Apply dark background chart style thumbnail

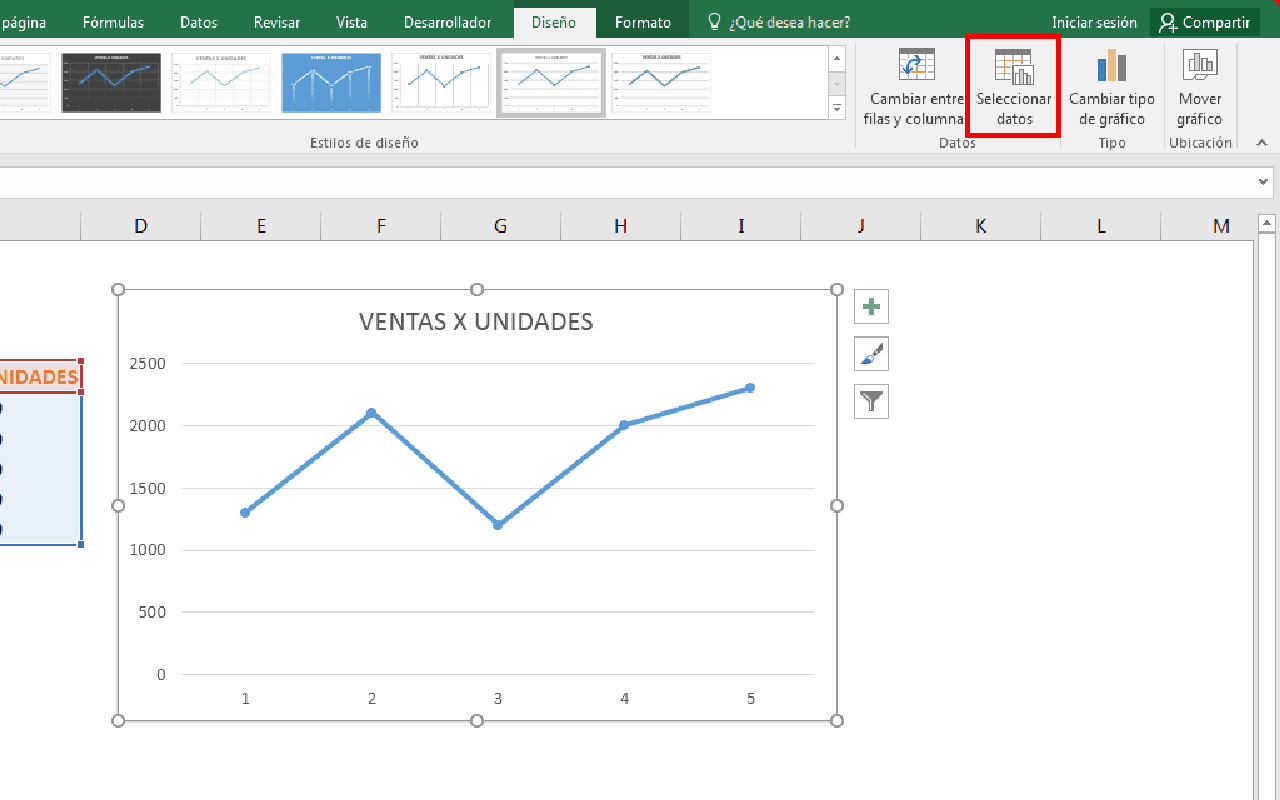click(x=111, y=83)
